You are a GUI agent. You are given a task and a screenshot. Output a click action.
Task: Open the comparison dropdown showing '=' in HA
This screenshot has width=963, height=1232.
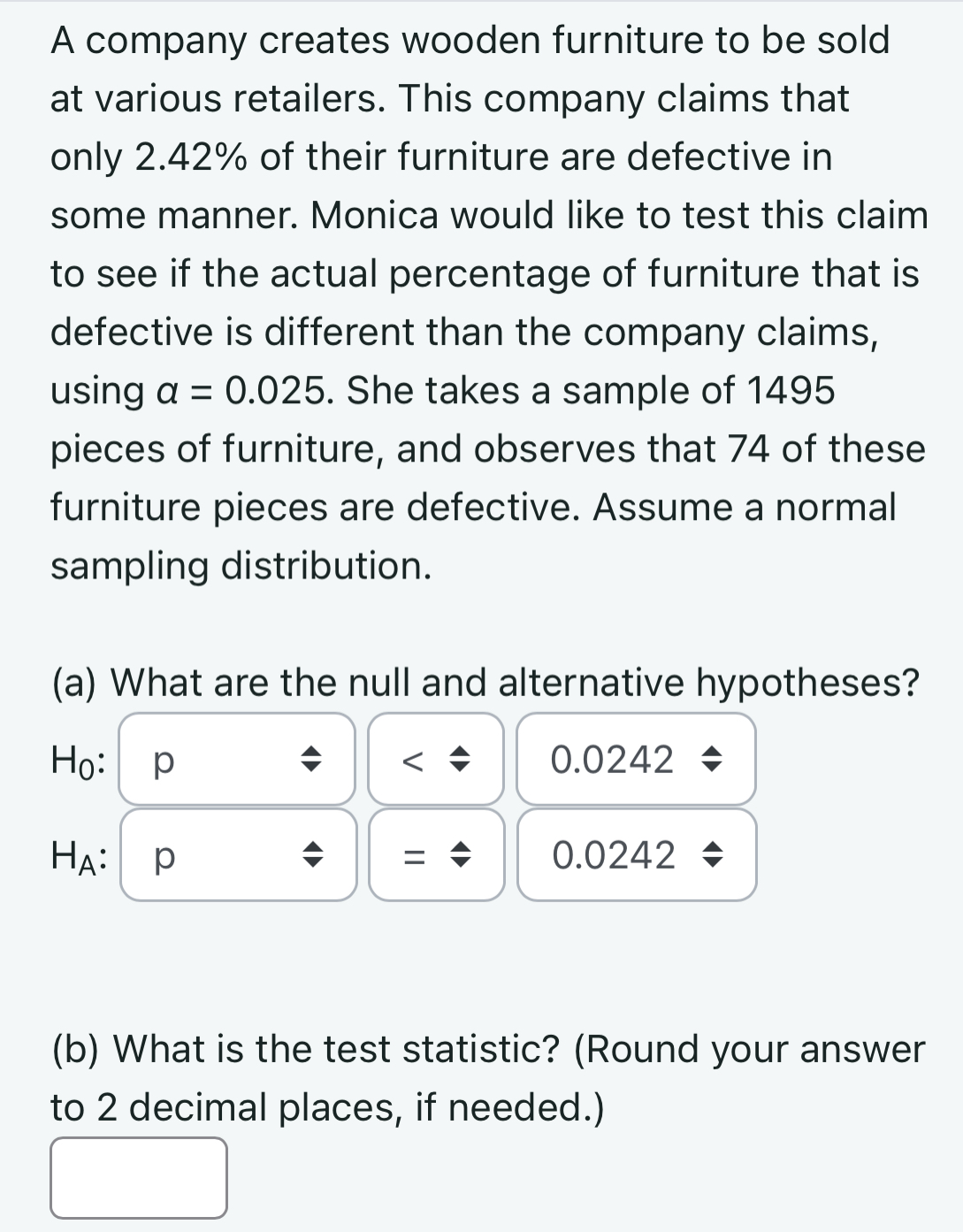(x=436, y=856)
